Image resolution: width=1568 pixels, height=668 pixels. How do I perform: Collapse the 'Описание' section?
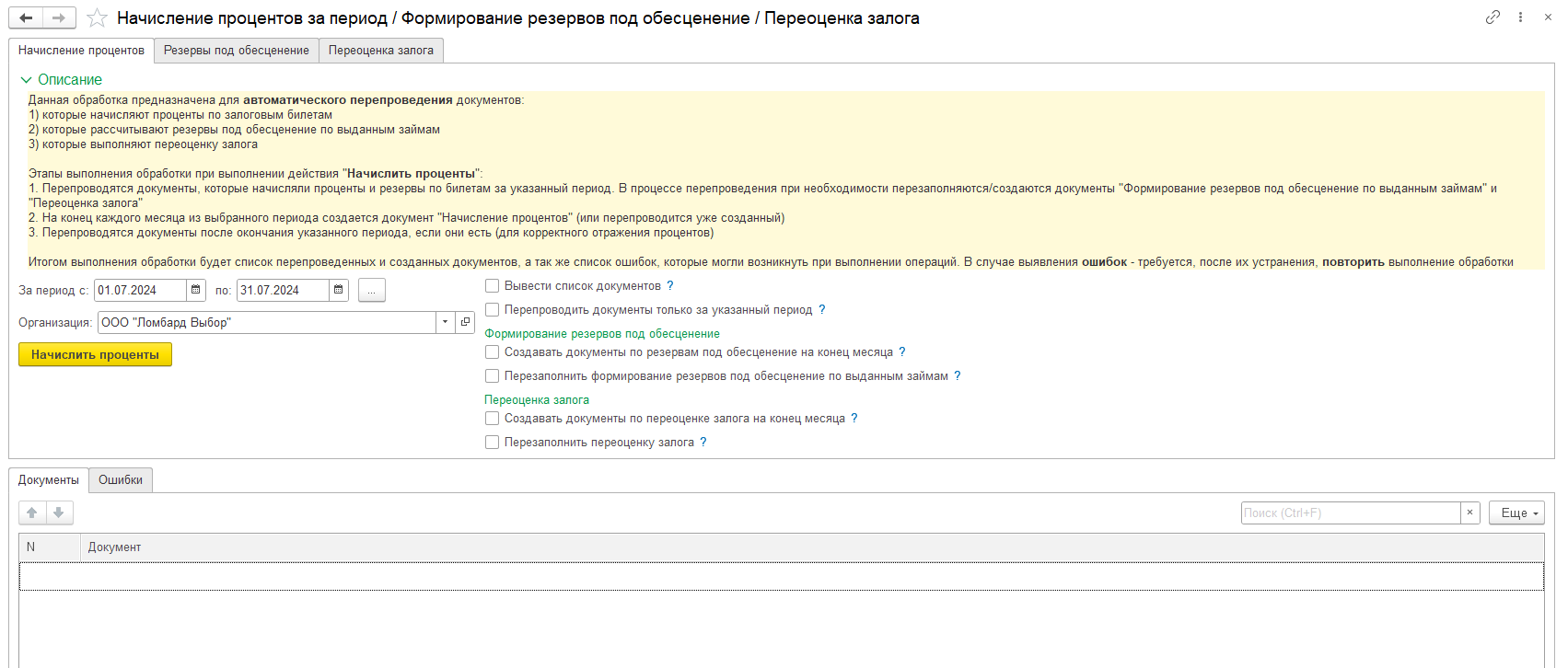(x=61, y=80)
